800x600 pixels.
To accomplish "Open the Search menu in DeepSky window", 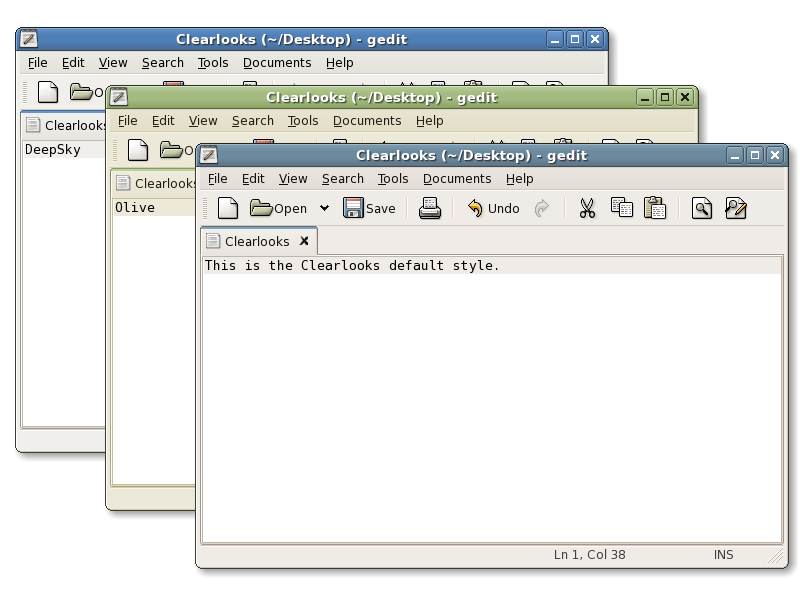I will click(163, 62).
